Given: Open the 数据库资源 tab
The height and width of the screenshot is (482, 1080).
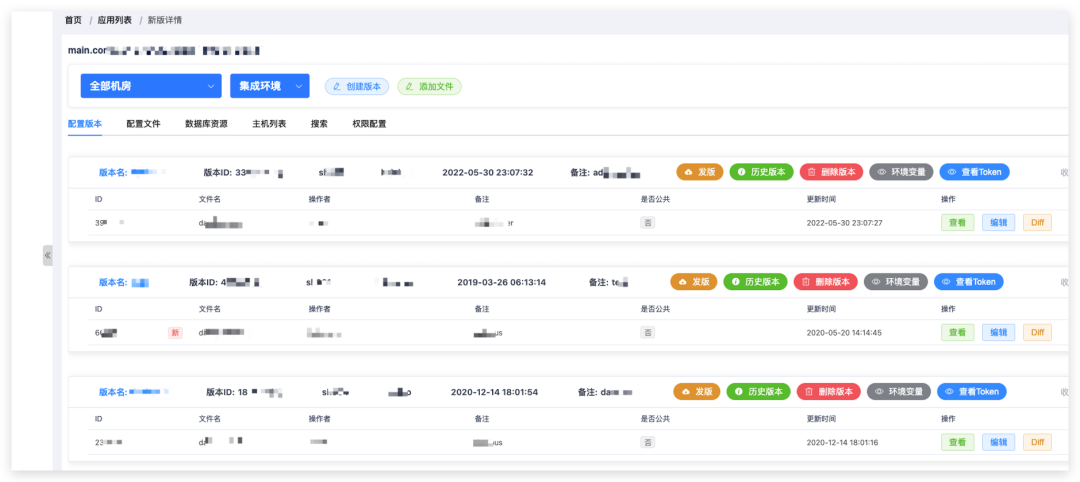Looking at the screenshot, I should point(207,124).
